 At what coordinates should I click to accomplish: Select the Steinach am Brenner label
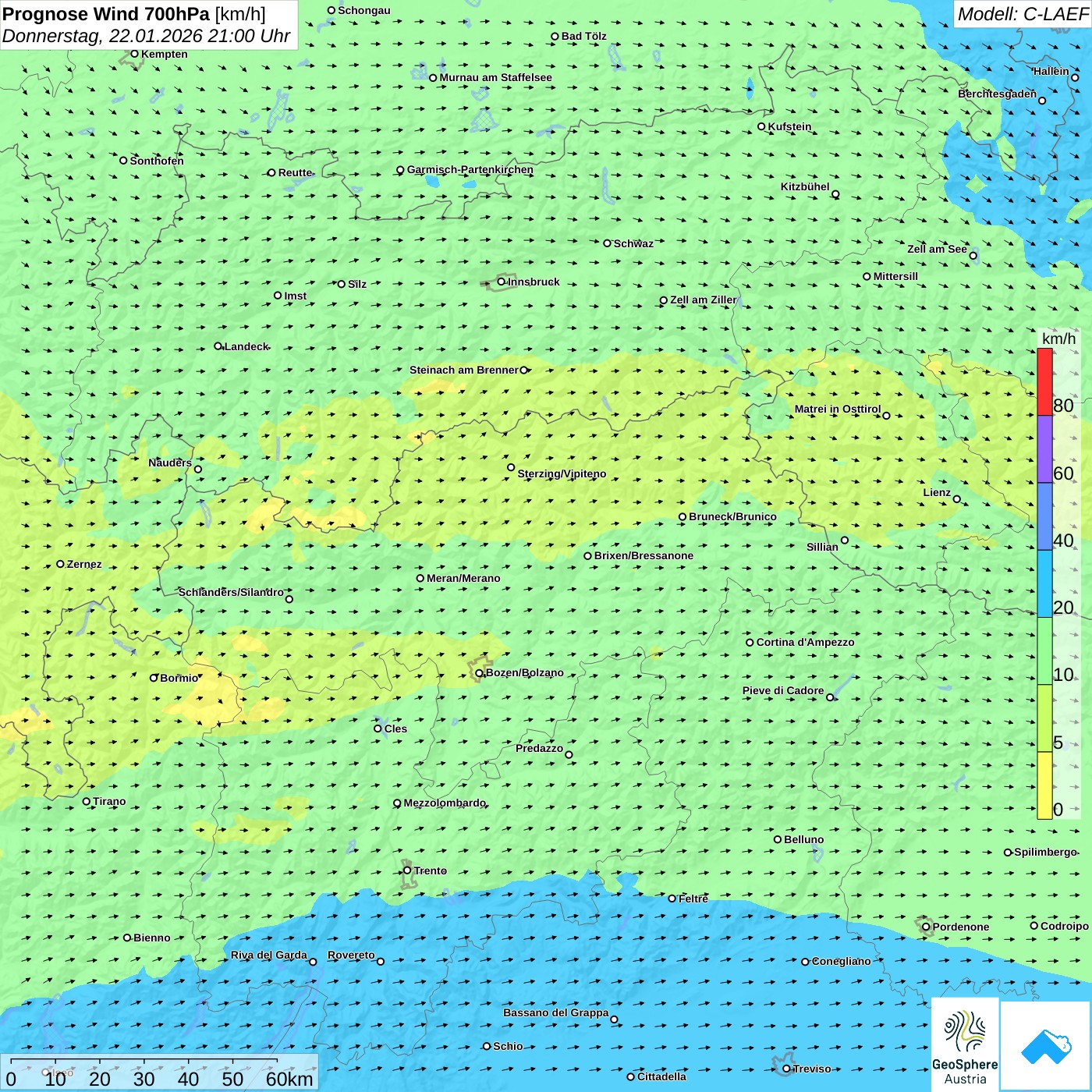pyautogui.click(x=464, y=370)
